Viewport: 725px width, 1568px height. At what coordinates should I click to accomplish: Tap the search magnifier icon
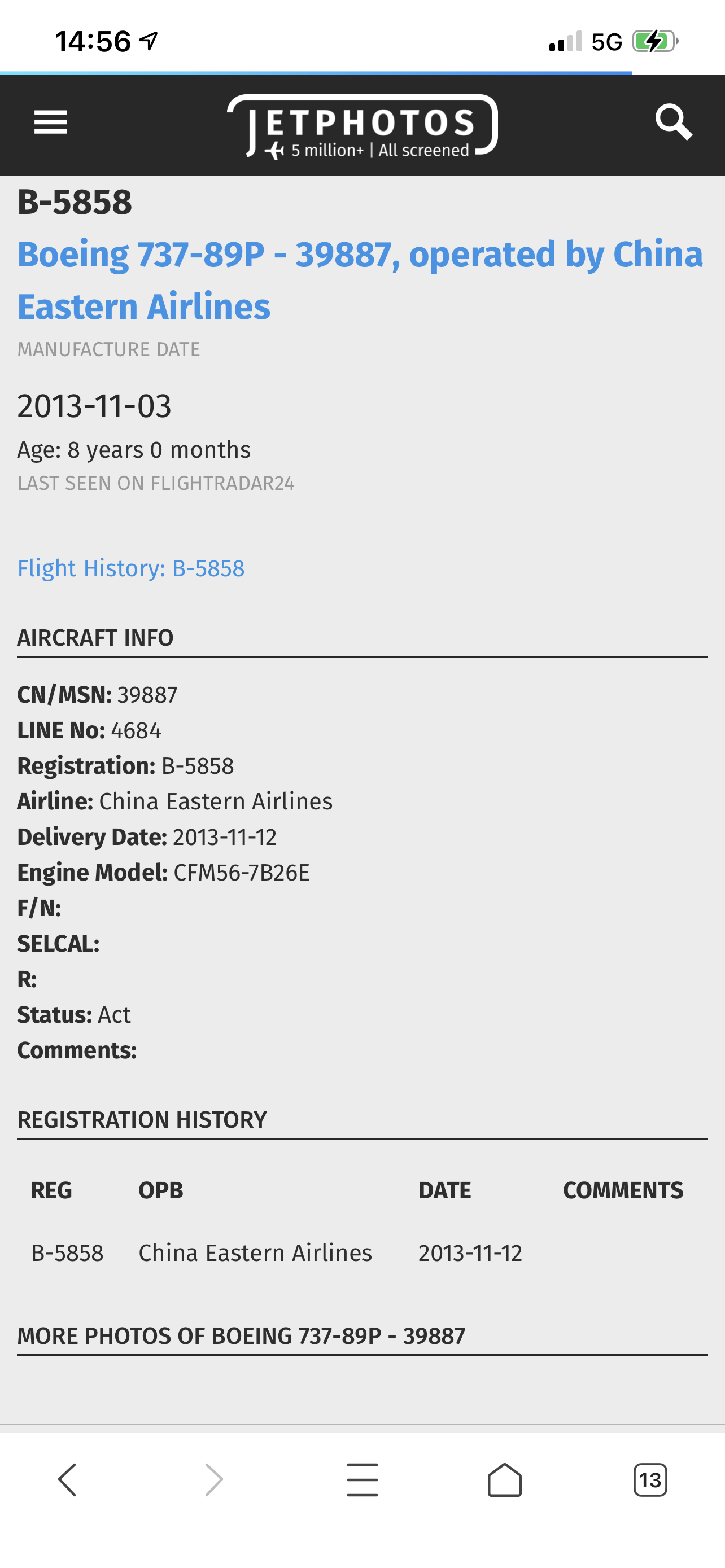tap(673, 122)
